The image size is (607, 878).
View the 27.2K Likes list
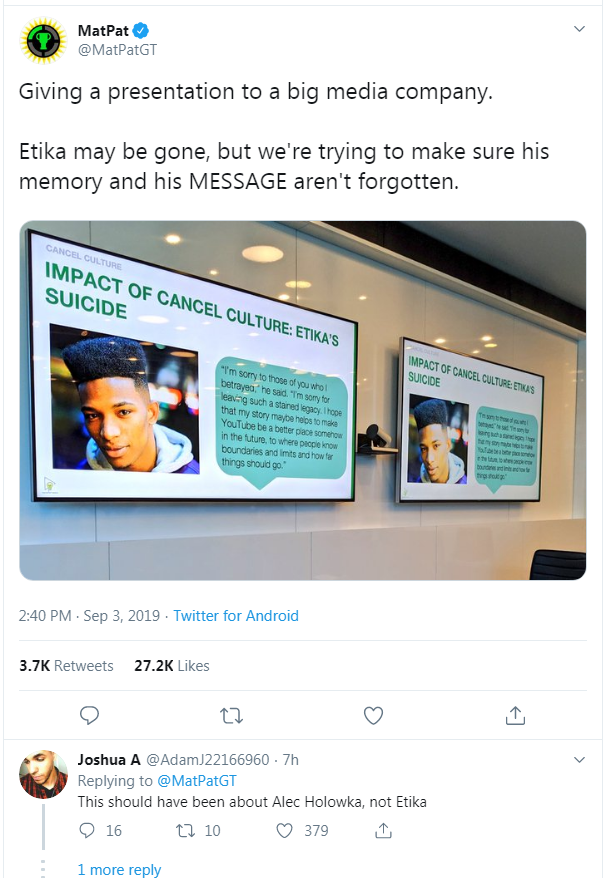tap(172, 666)
